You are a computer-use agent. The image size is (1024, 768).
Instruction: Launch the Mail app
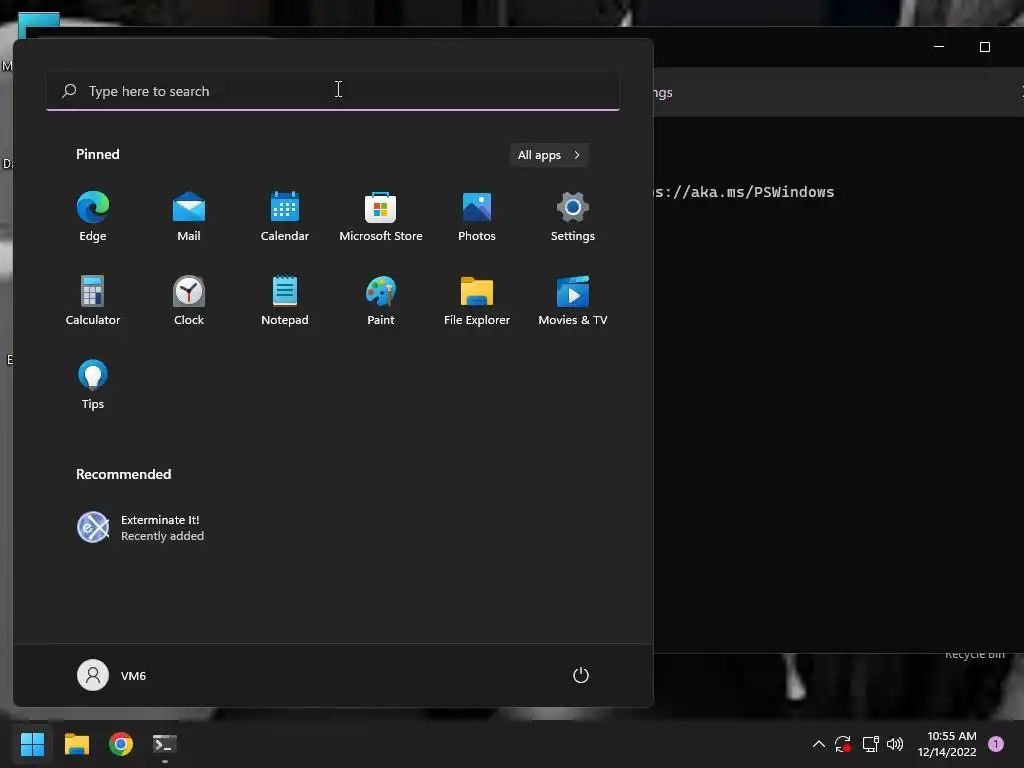(189, 217)
